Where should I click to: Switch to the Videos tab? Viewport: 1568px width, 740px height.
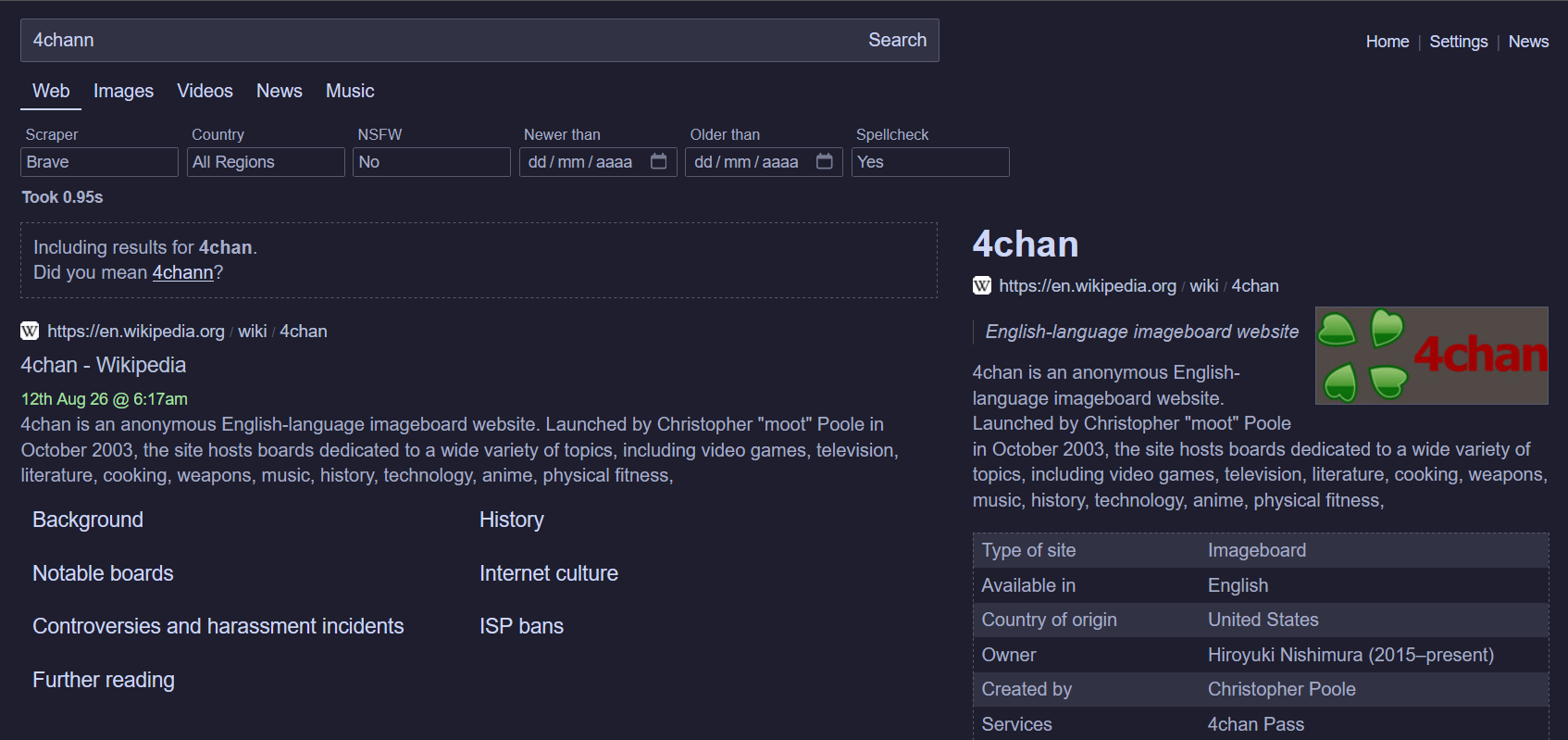tap(205, 91)
